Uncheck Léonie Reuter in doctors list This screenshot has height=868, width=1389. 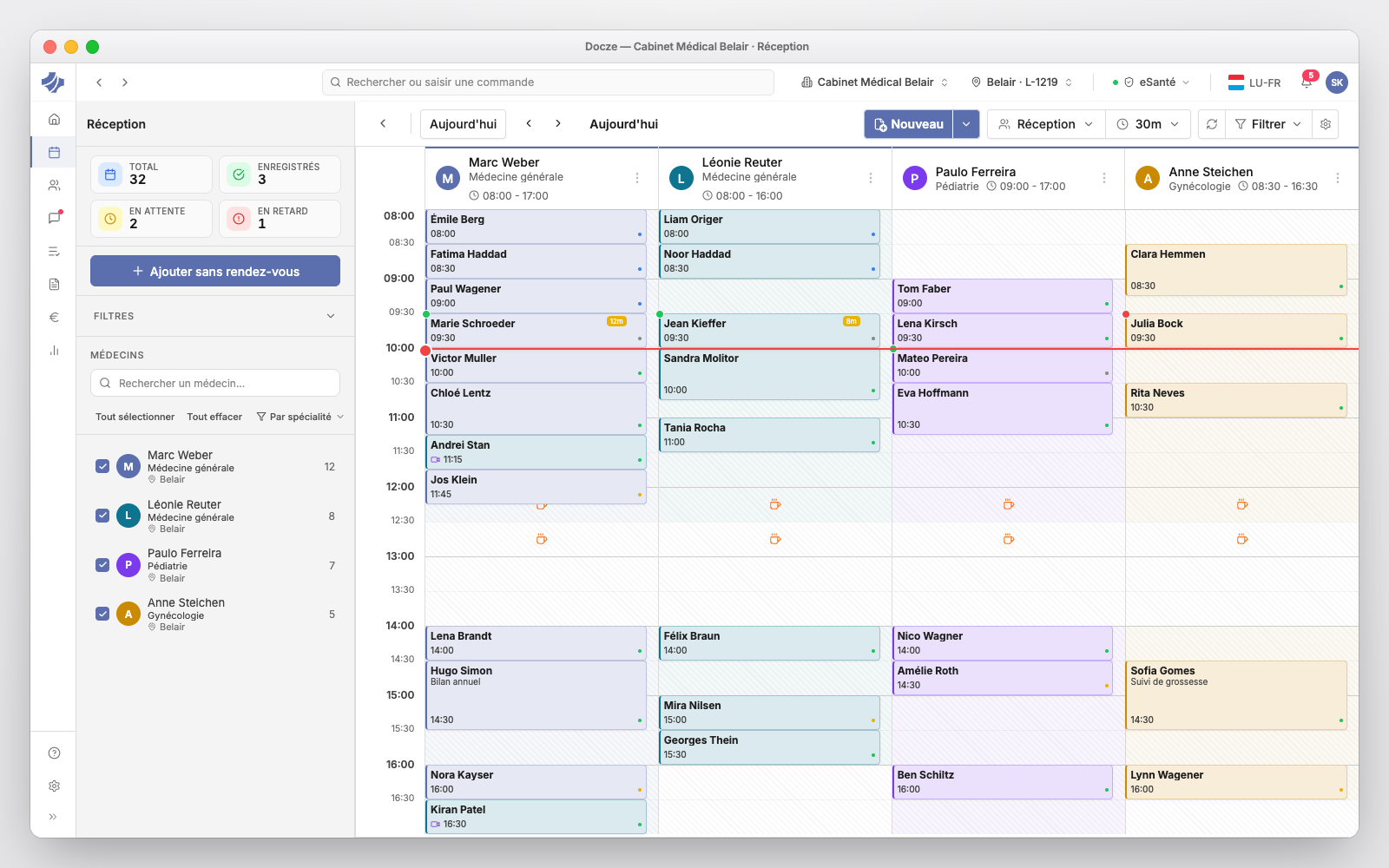coord(102,516)
